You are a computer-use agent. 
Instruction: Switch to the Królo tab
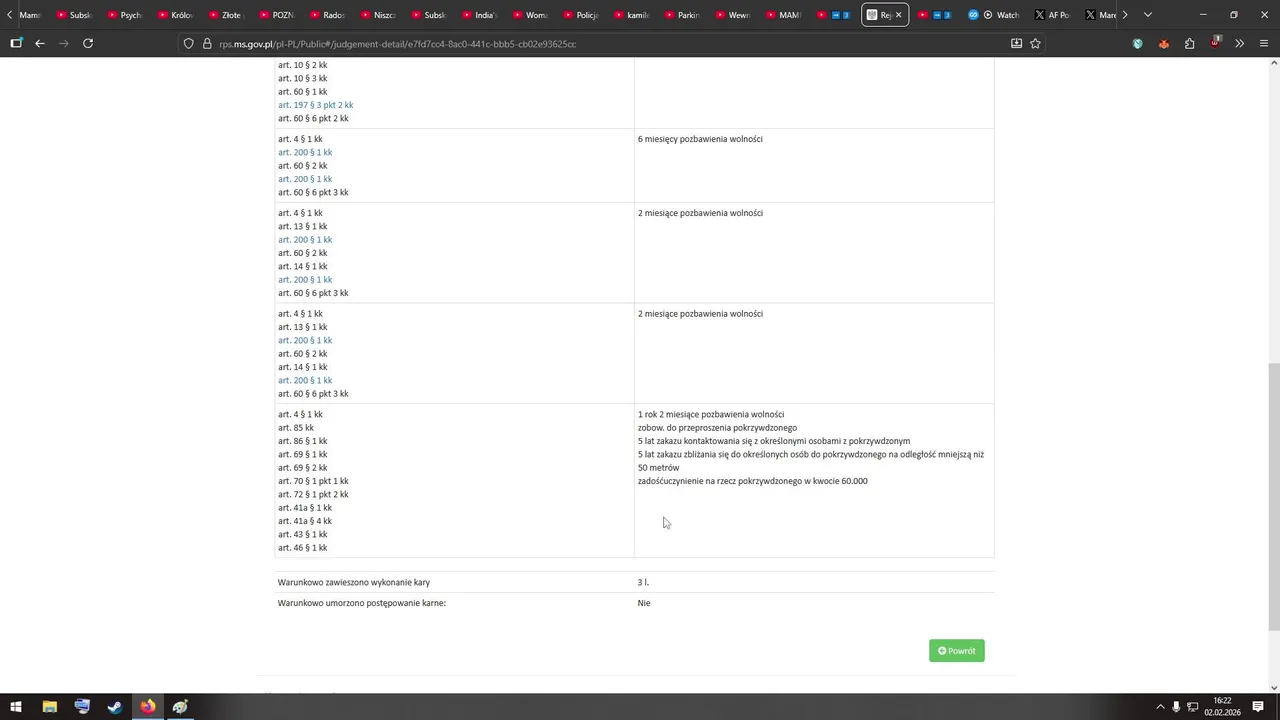coord(175,15)
